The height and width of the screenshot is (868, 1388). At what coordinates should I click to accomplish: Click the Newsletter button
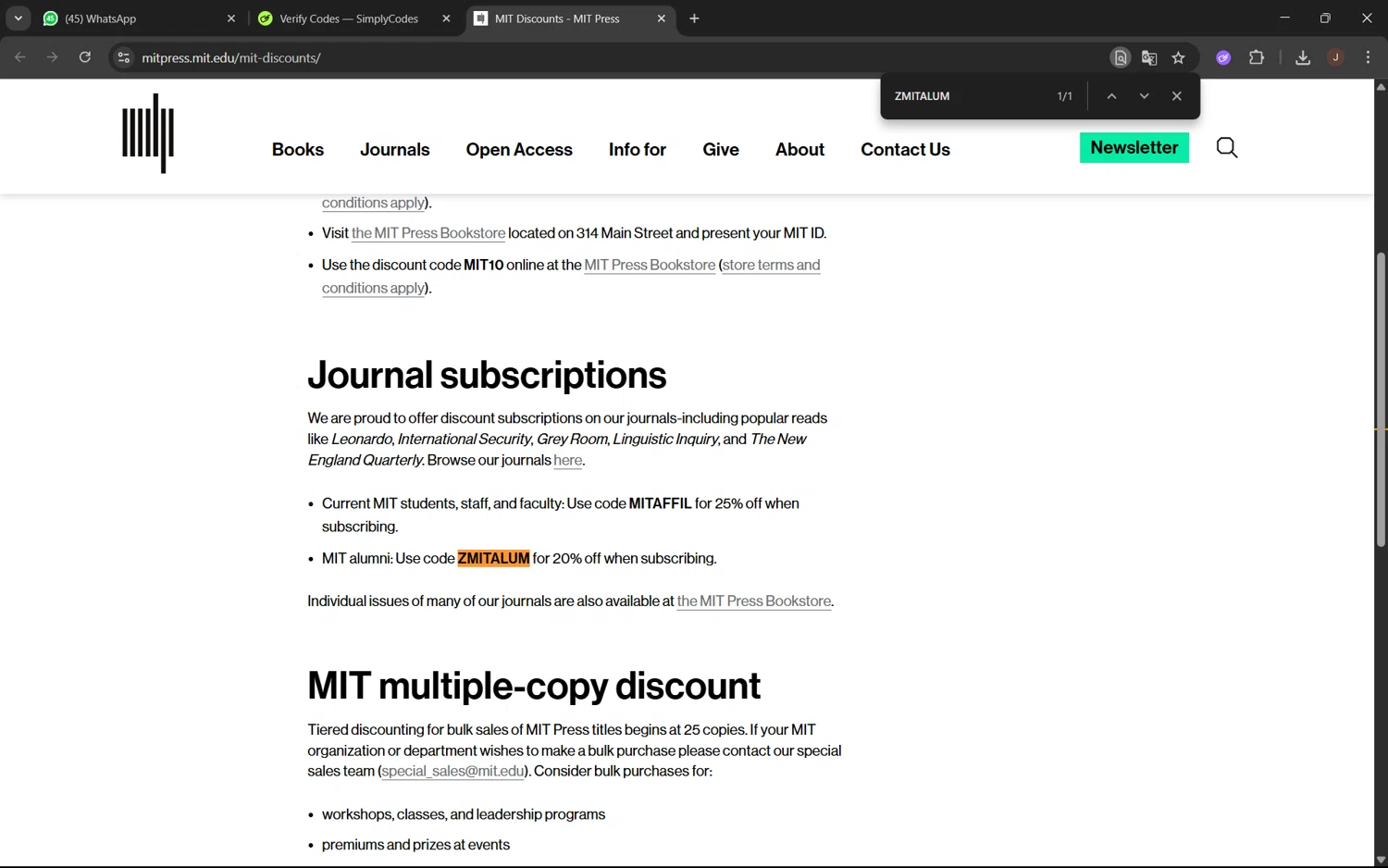[1134, 148]
